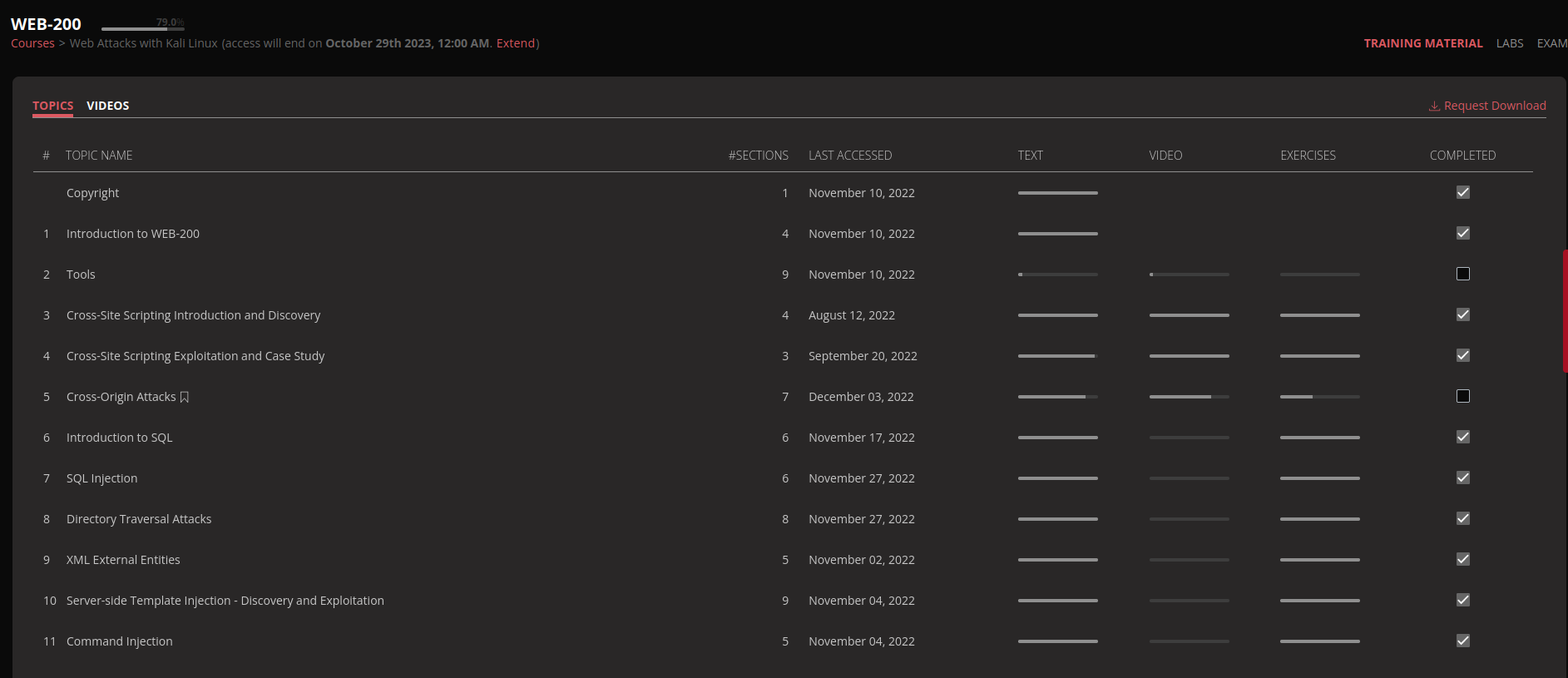Click the TOPIC NAME column header

click(99, 156)
